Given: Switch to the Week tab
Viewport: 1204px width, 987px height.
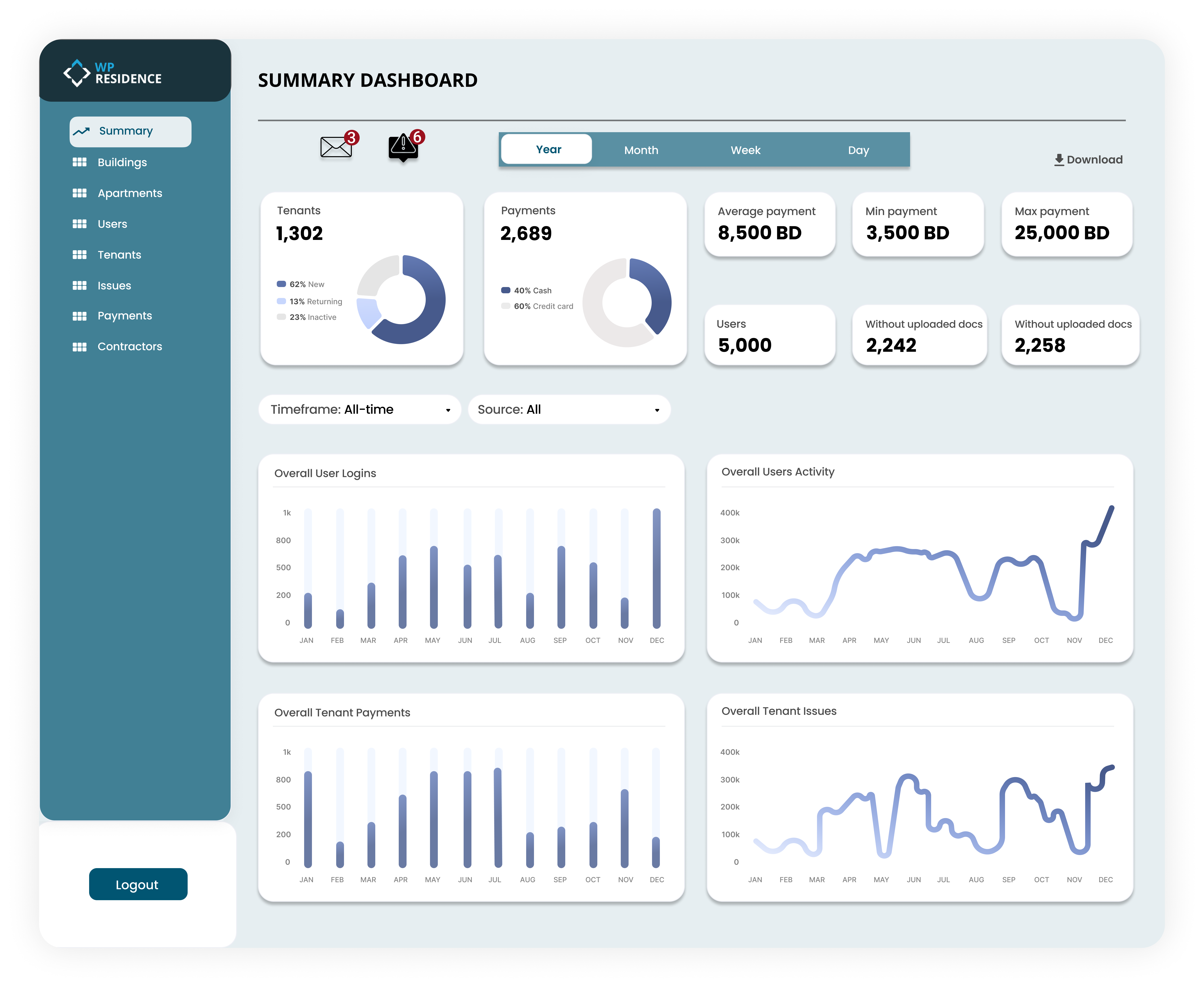Looking at the screenshot, I should (x=745, y=150).
